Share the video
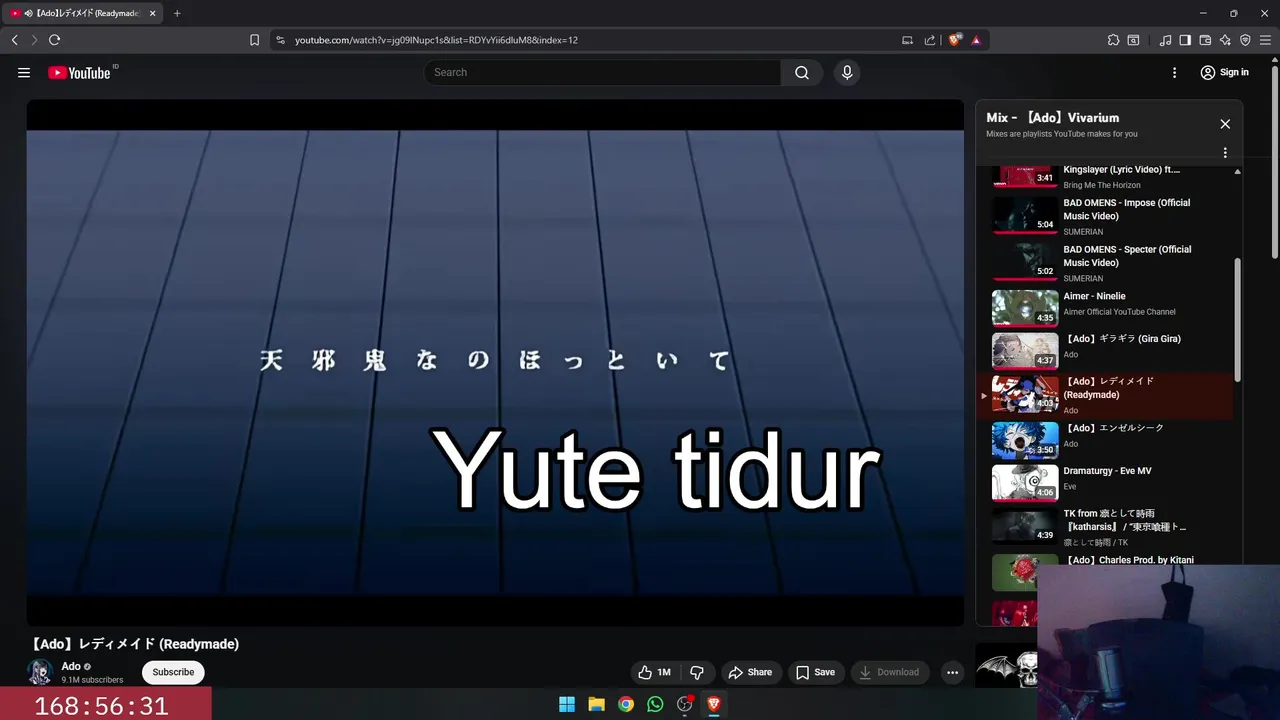The width and height of the screenshot is (1280, 720). (x=750, y=672)
